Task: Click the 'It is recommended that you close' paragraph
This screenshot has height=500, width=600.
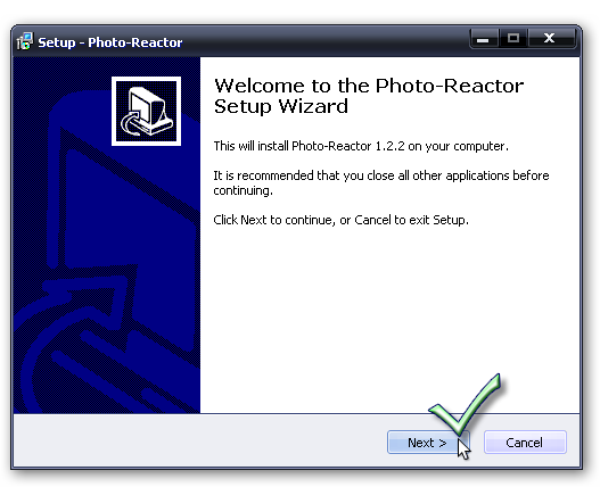Action: 381,183
